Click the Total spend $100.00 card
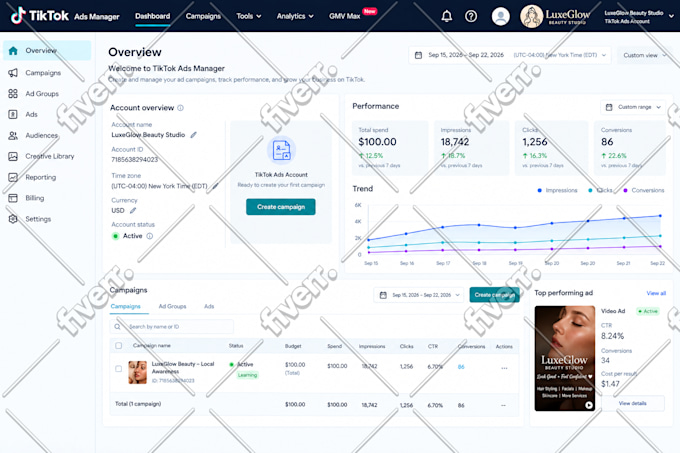Screen dimensions: 680x453 point(390,148)
